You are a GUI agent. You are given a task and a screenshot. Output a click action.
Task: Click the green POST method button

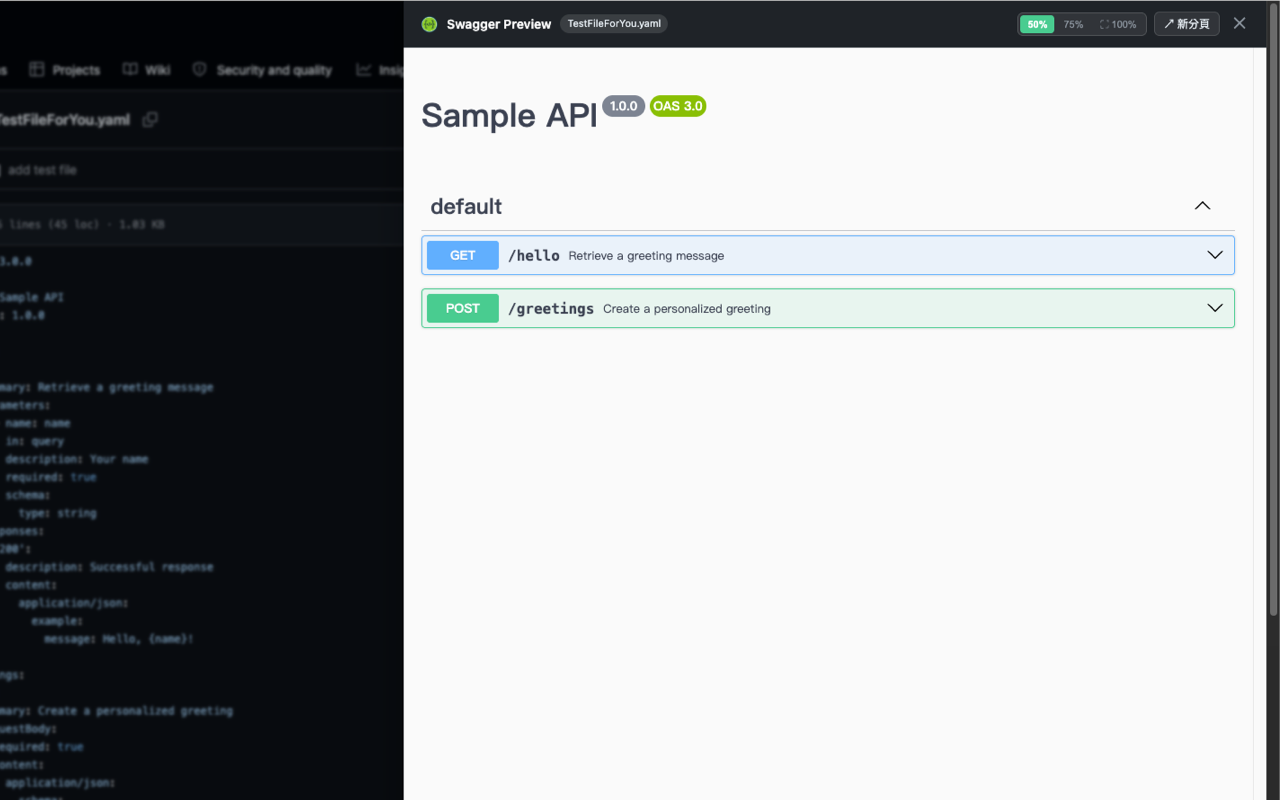tap(463, 308)
